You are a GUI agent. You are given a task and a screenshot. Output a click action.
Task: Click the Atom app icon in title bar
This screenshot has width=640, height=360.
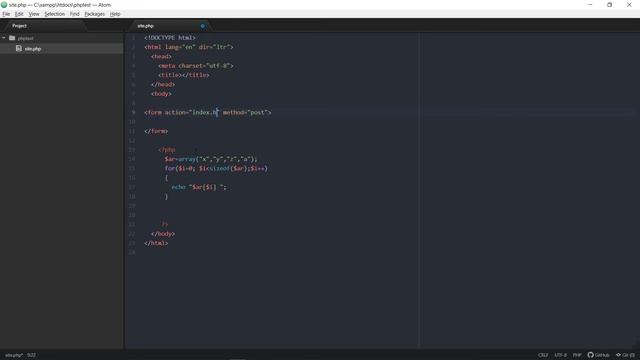4,5
